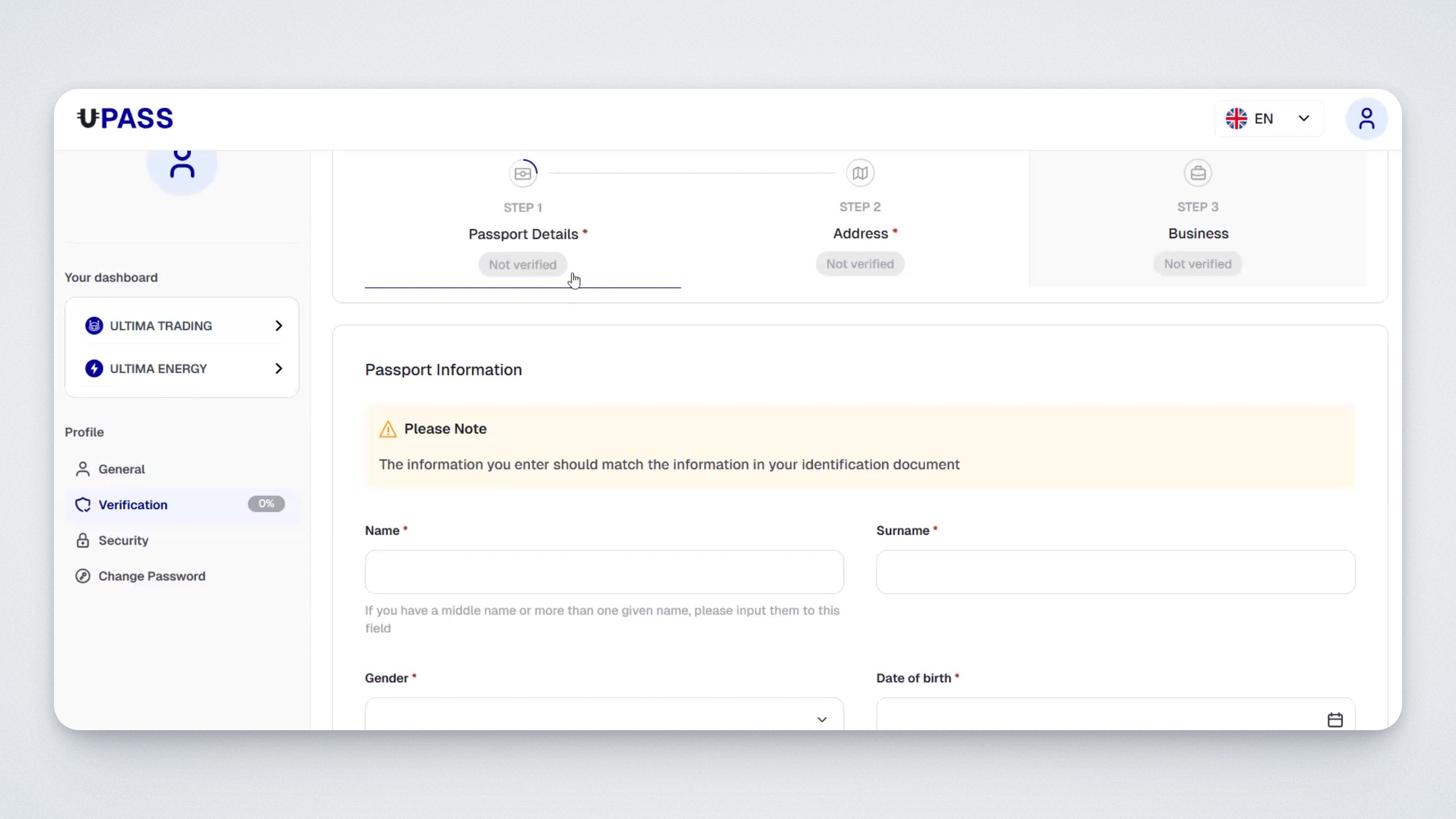
Task: Click the profile avatar in sidebar
Action: pos(182,166)
